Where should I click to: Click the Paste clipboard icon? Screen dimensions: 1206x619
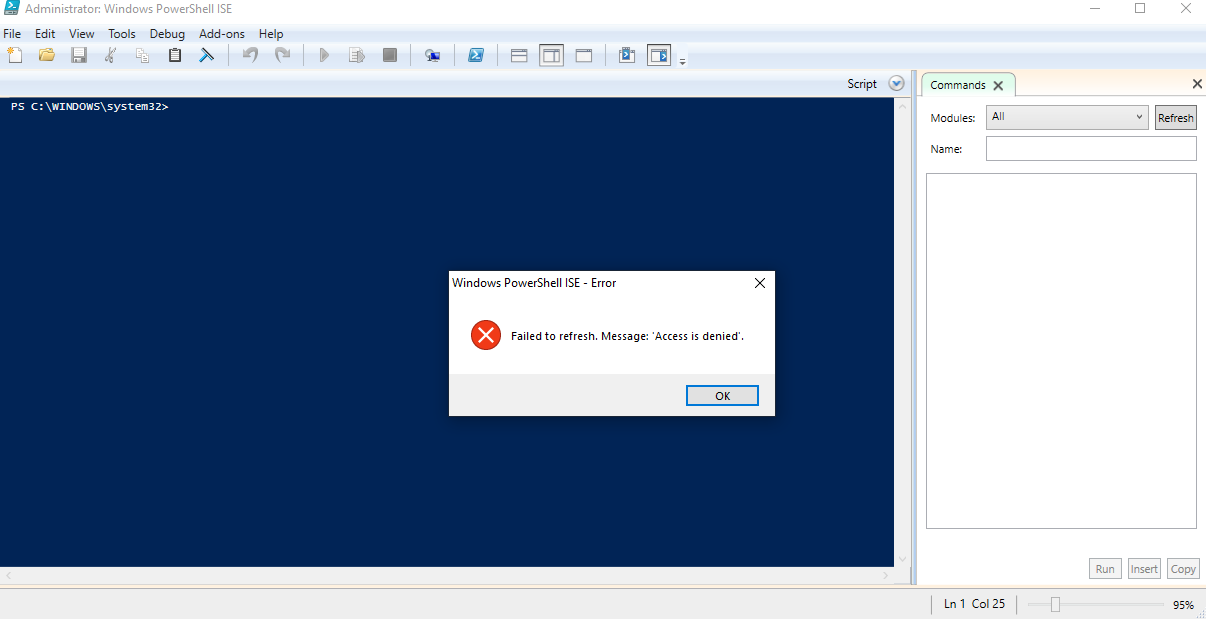(175, 55)
